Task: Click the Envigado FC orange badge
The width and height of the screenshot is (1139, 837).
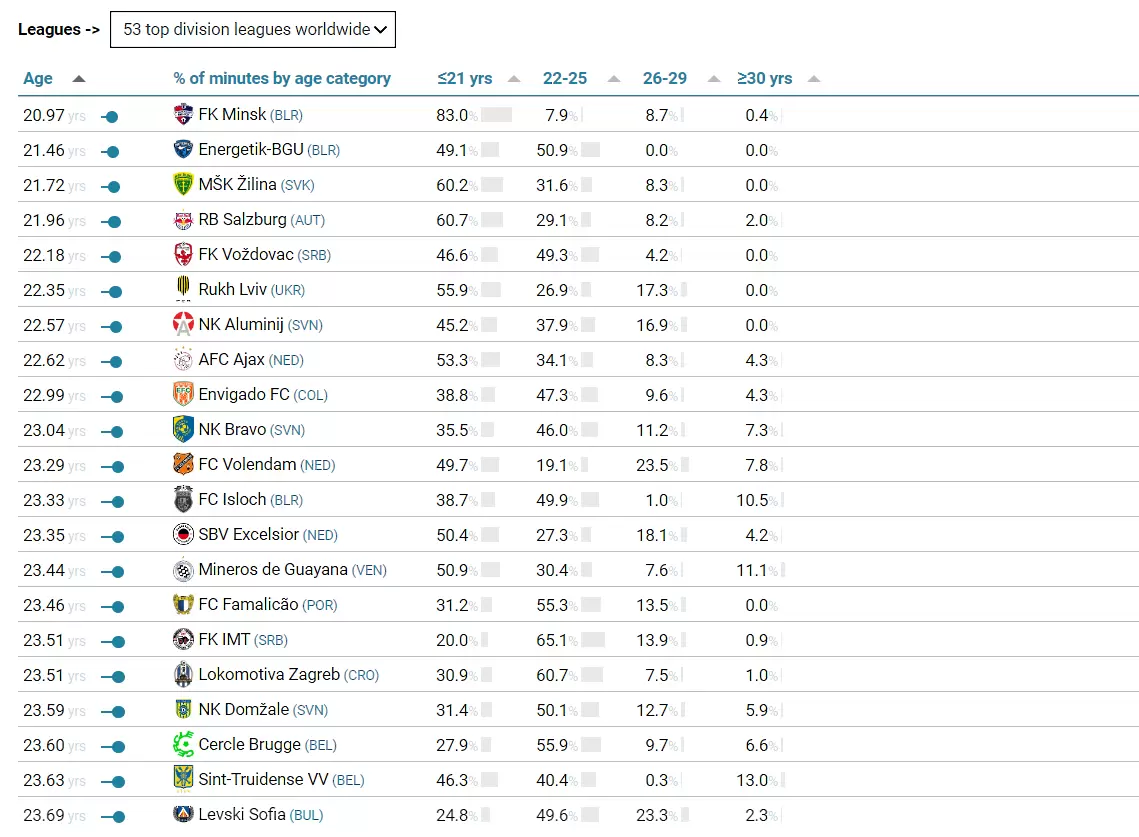Action: coord(183,395)
